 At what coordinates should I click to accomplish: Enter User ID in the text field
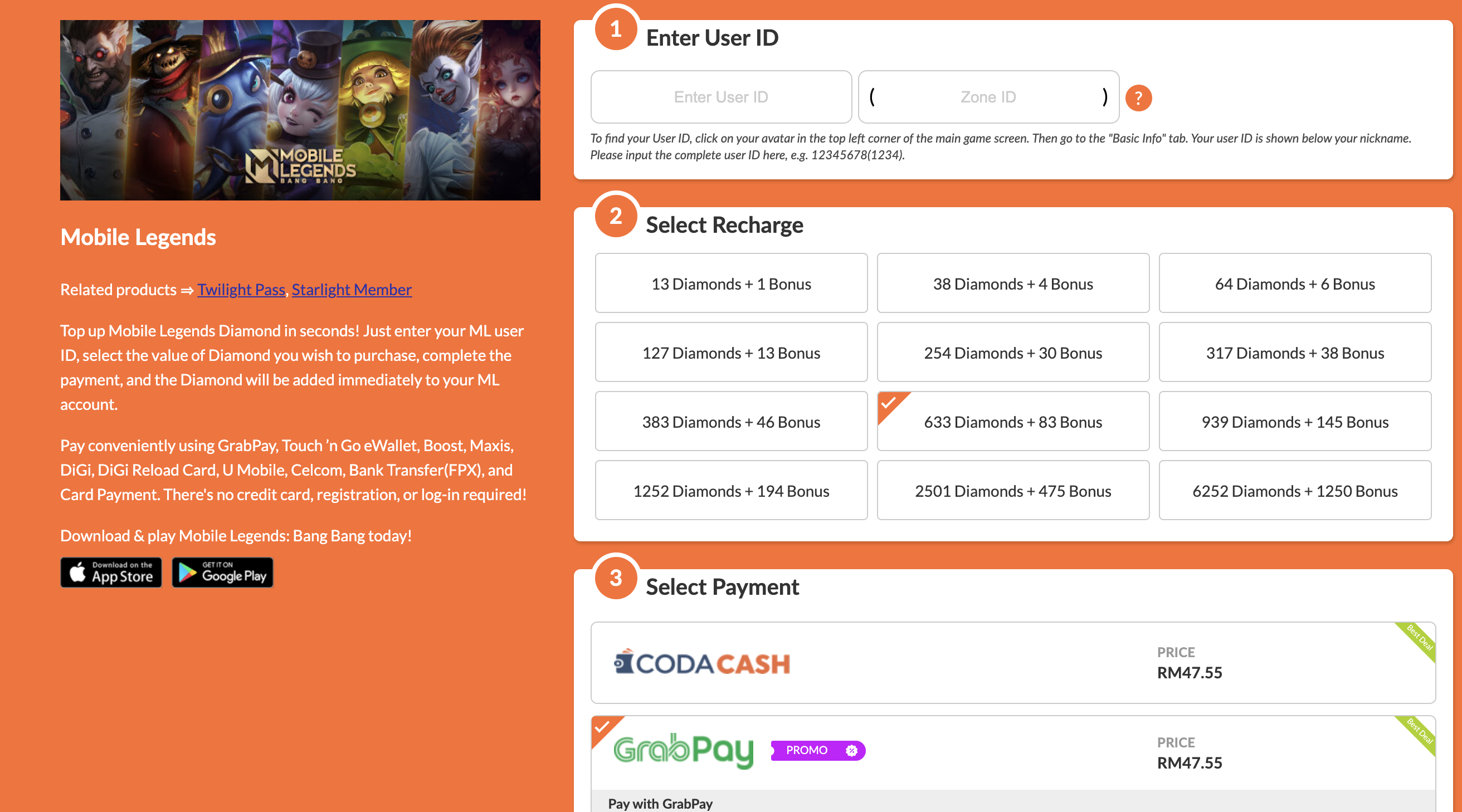(720, 97)
